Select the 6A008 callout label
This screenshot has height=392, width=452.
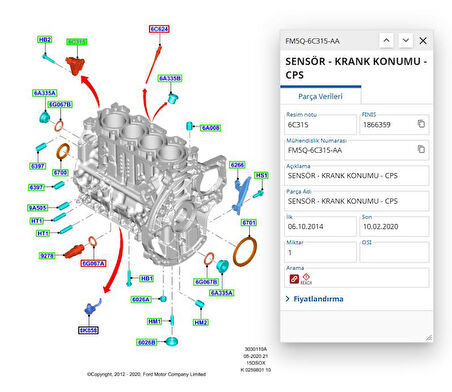(210, 128)
